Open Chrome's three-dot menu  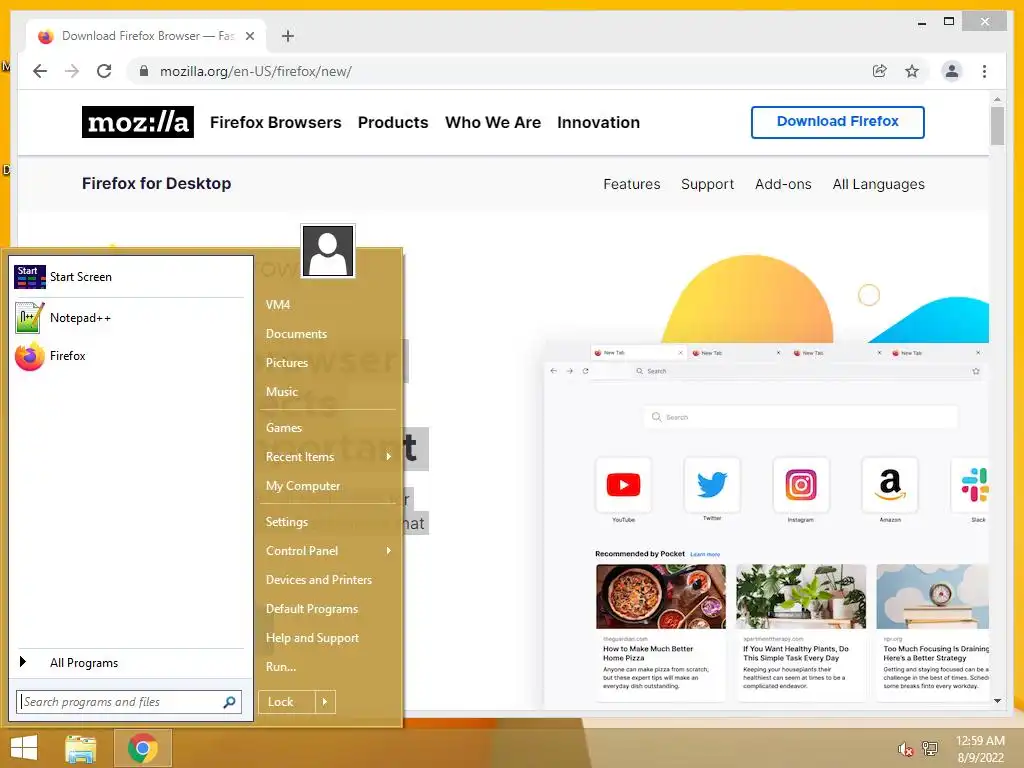(x=984, y=71)
